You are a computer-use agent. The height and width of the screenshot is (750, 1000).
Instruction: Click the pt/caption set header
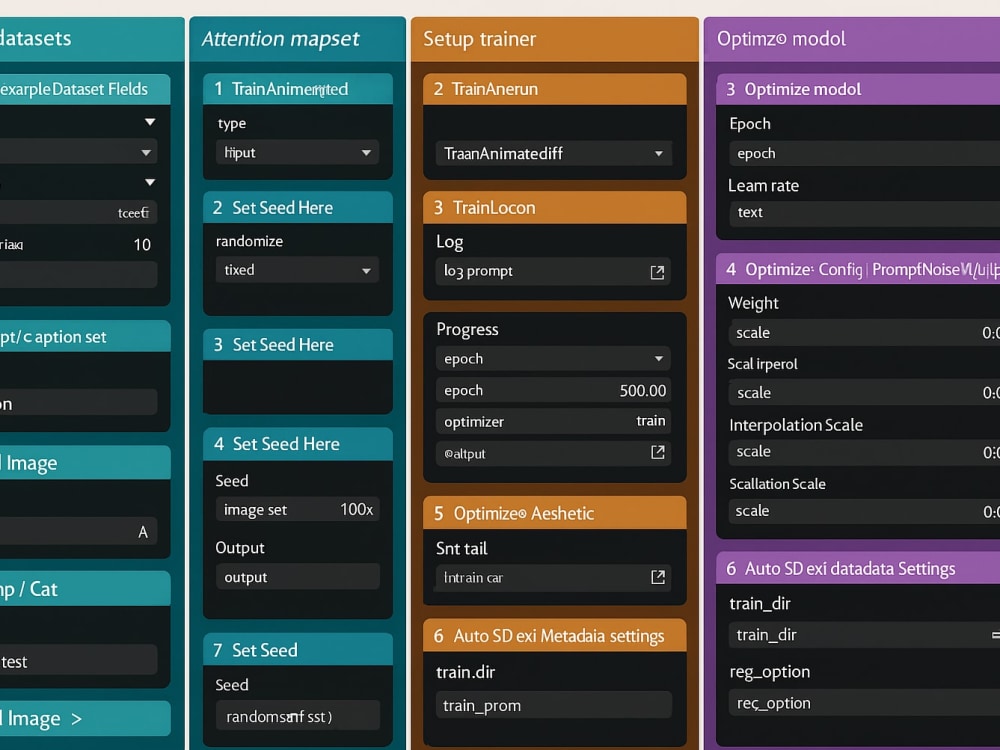[85, 336]
